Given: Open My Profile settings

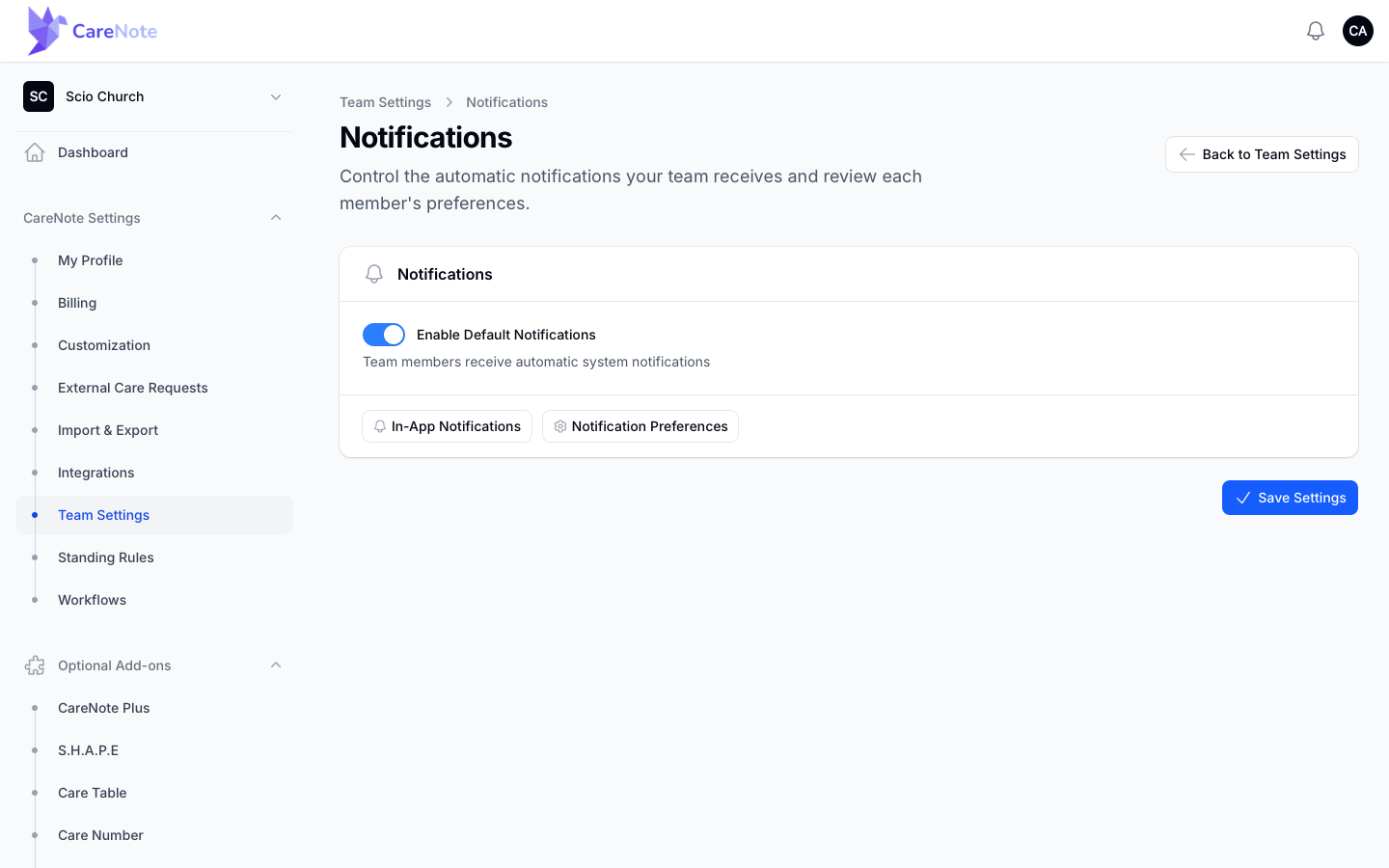Looking at the screenshot, I should click(154, 260).
